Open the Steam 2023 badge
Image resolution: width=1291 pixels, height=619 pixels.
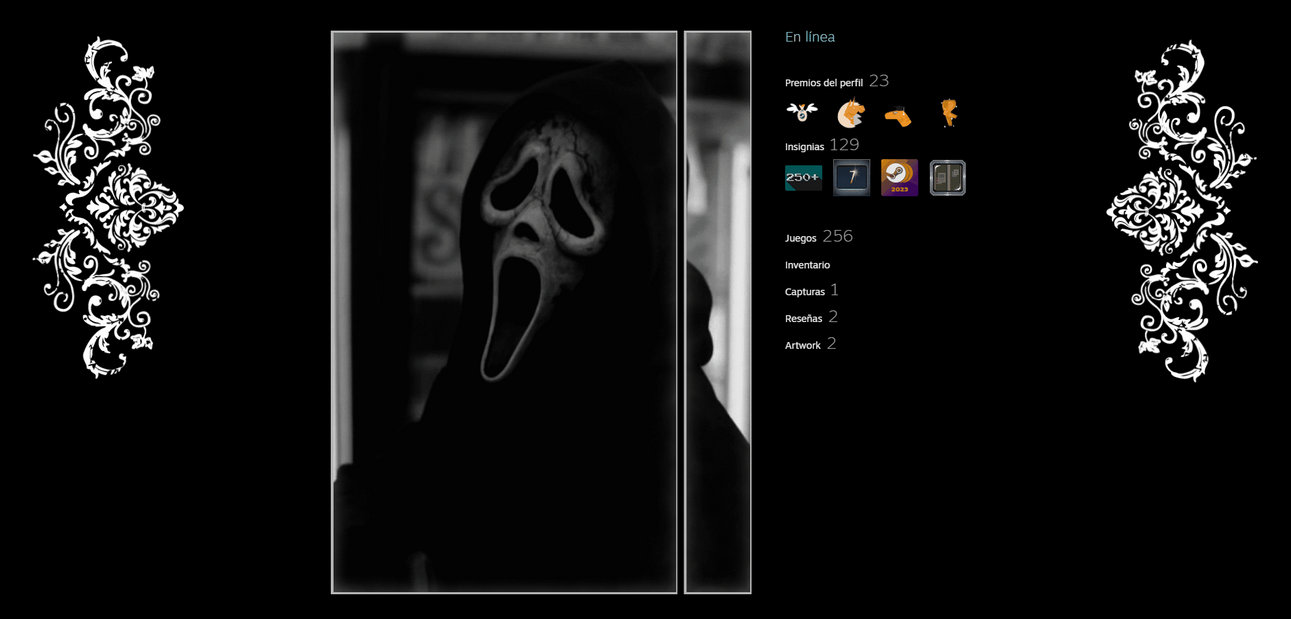pos(899,178)
